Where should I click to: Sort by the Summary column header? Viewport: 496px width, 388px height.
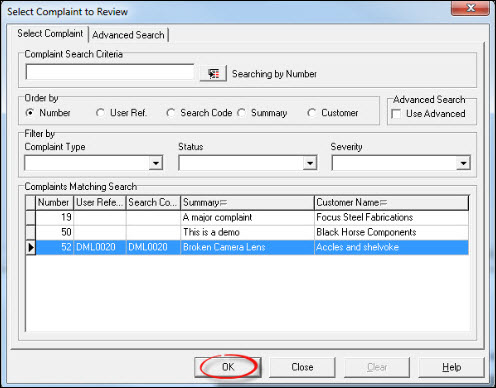pos(247,202)
